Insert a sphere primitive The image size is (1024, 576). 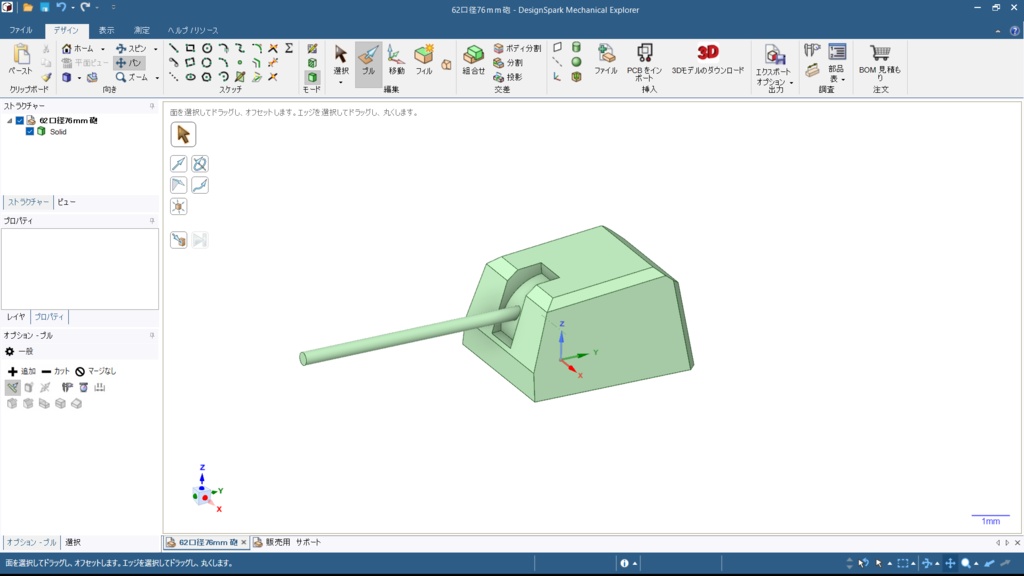pos(576,62)
